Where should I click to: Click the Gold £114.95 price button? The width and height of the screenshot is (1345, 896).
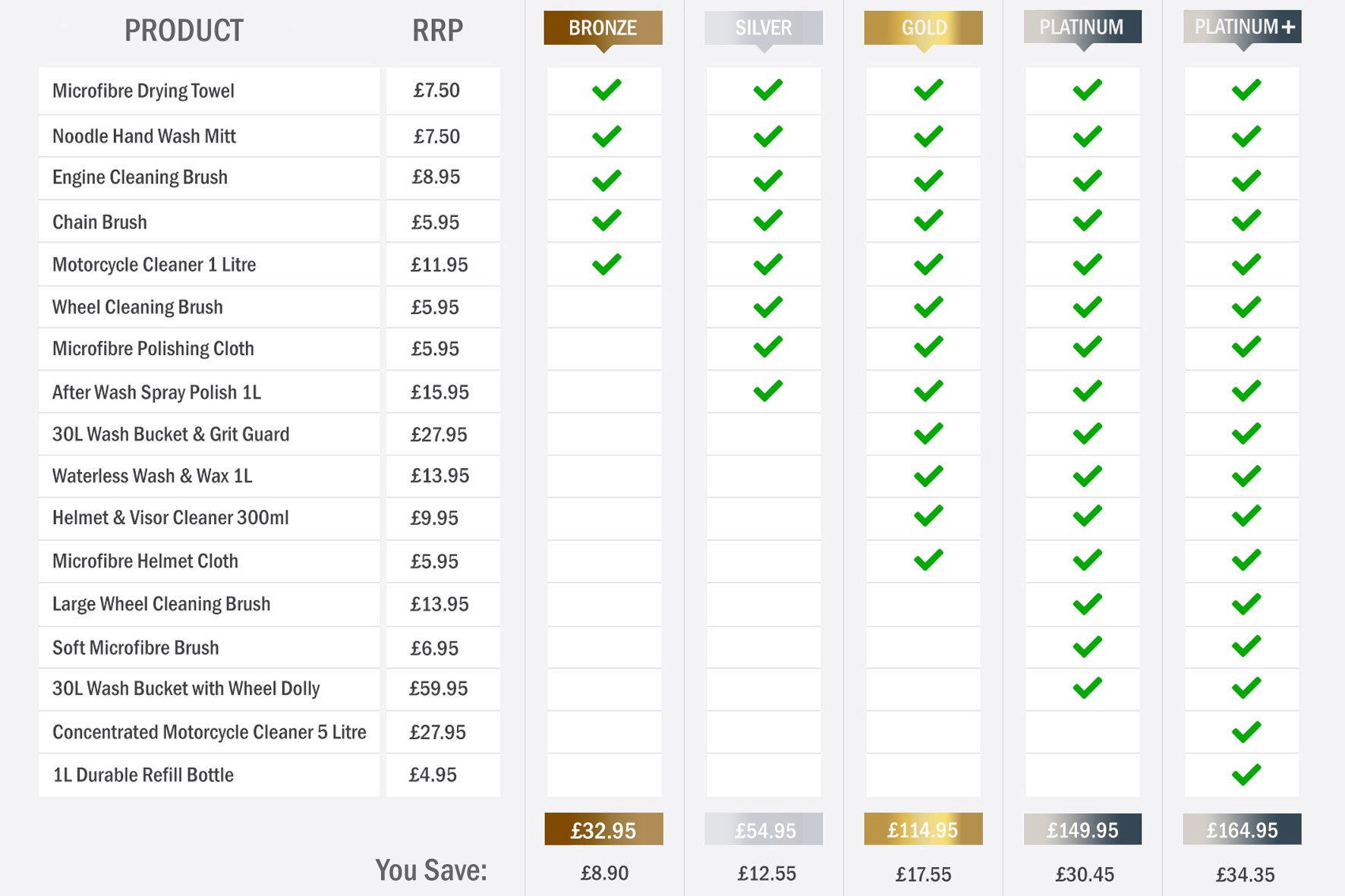pyautogui.click(x=923, y=830)
